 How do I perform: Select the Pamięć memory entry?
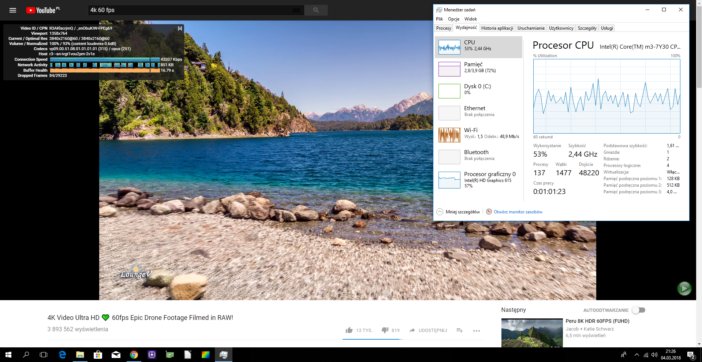(x=478, y=69)
